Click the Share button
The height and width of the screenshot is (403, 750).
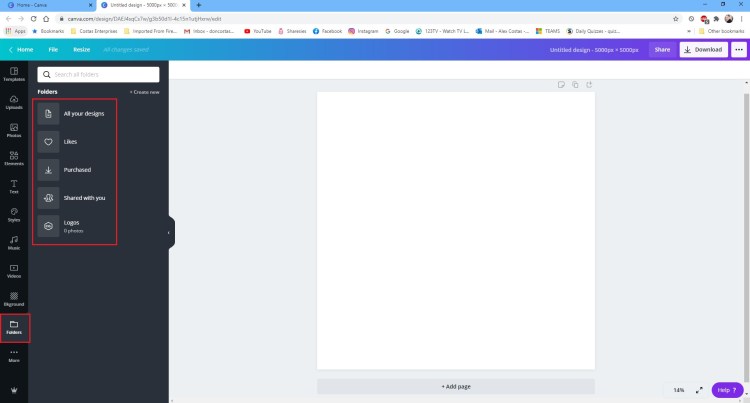(662, 49)
